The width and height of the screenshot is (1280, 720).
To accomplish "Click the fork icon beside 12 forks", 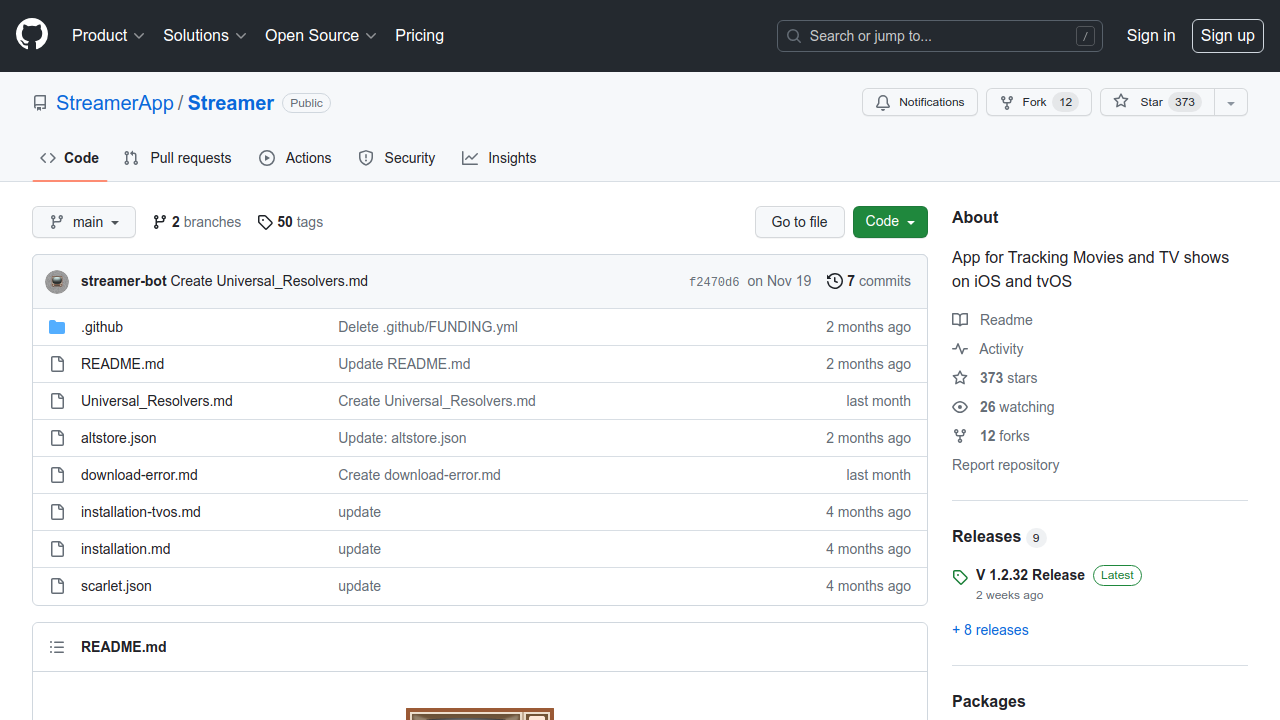I will tap(960, 436).
